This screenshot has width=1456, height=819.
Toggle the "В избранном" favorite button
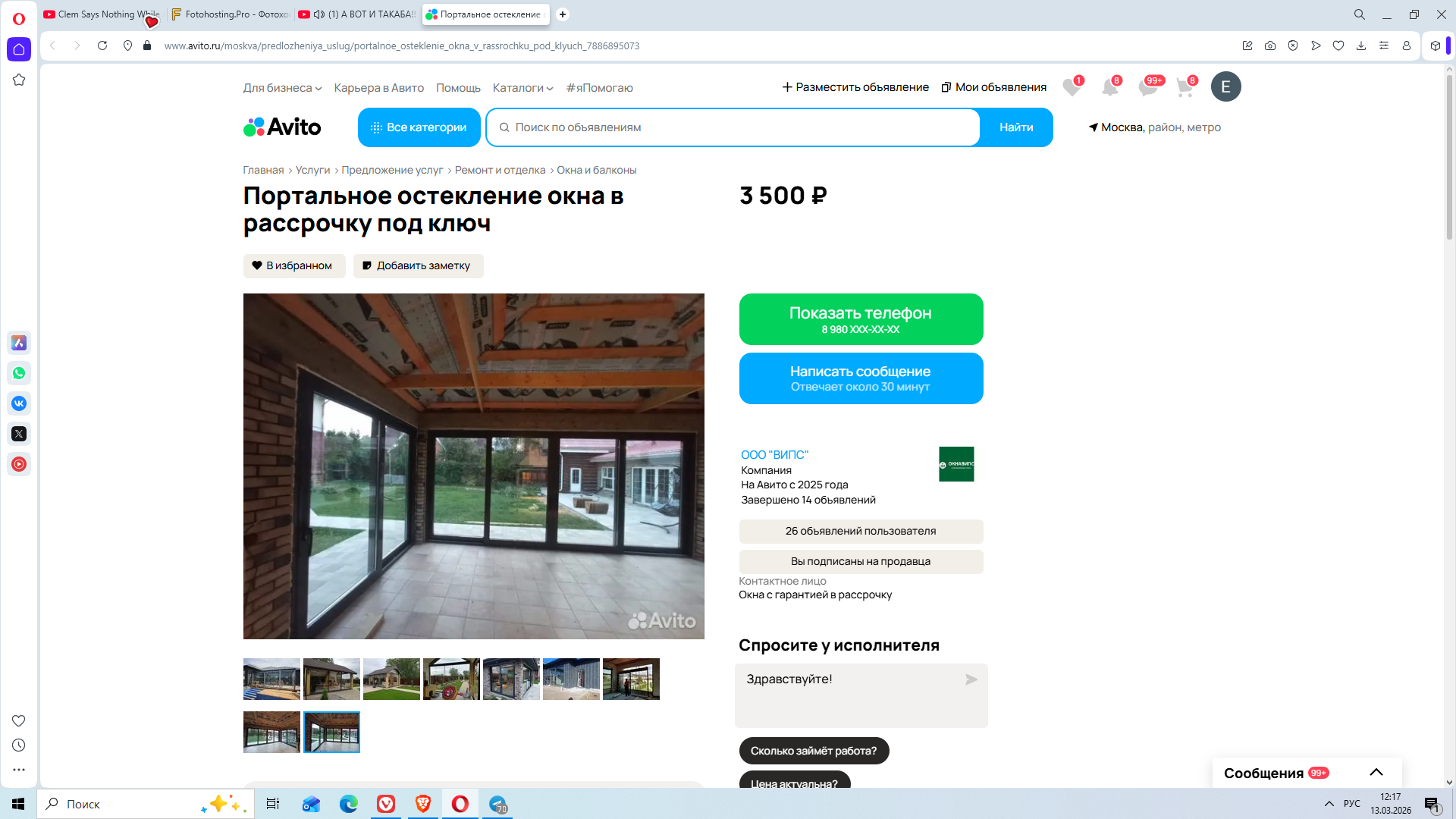click(293, 265)
